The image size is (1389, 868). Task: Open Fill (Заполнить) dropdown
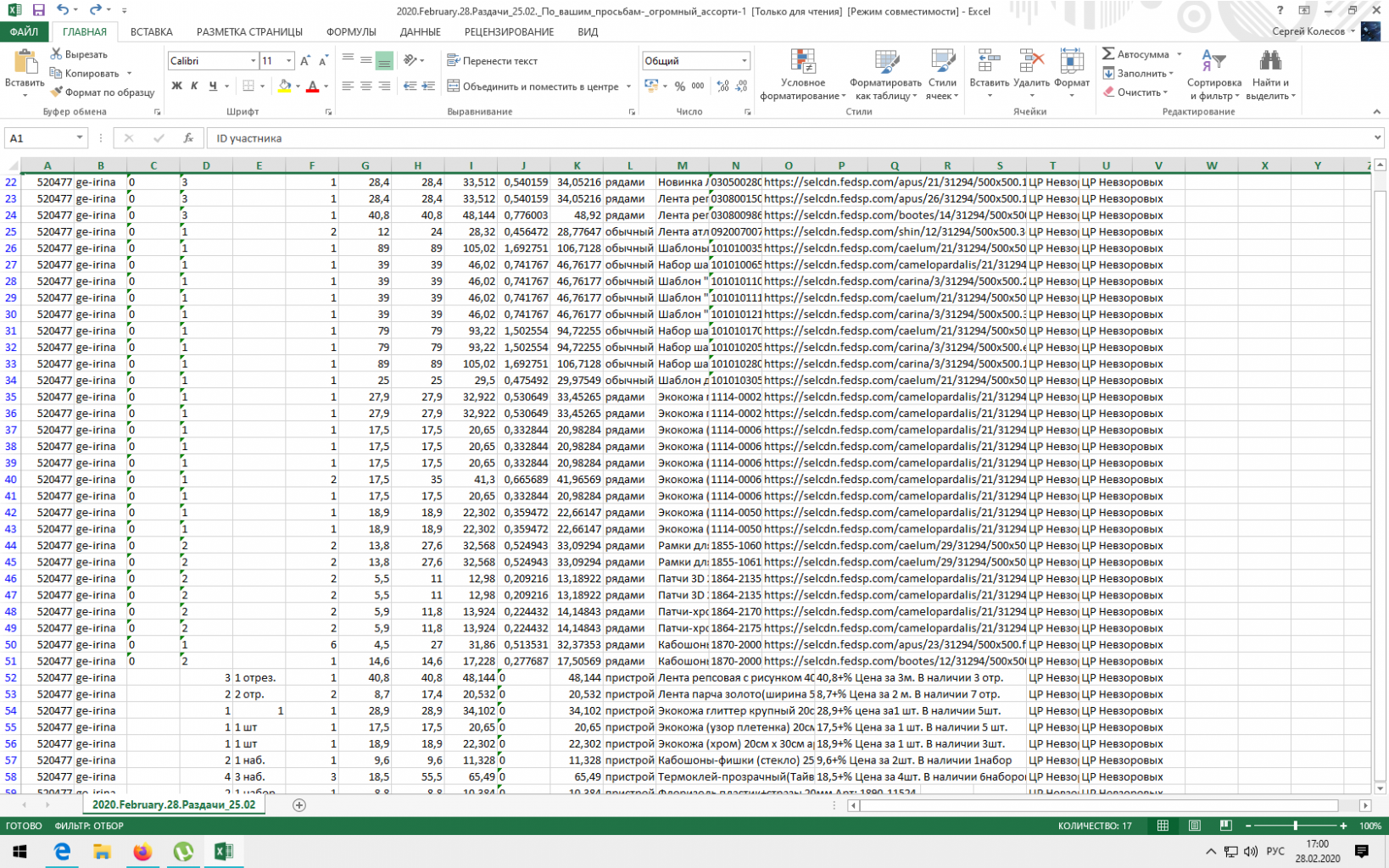click(1140, 74)
